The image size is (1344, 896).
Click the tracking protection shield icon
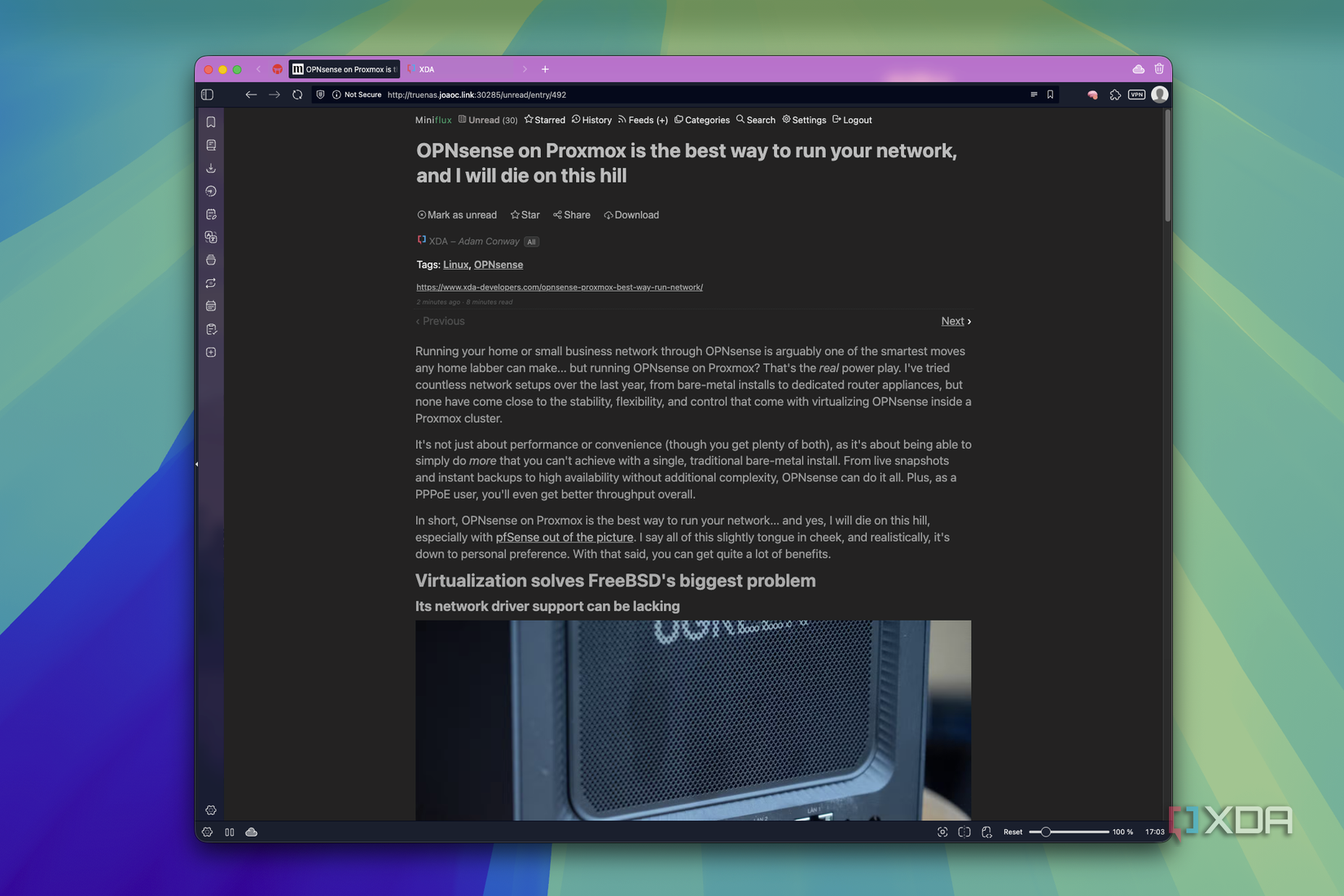coord(320,94)
